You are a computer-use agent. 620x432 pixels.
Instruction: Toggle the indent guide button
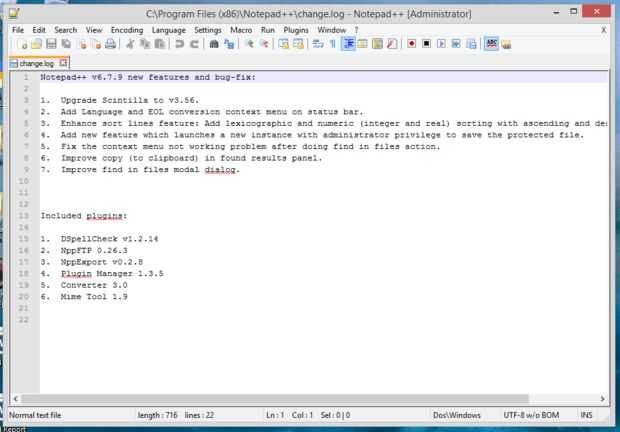click(348, 44)
